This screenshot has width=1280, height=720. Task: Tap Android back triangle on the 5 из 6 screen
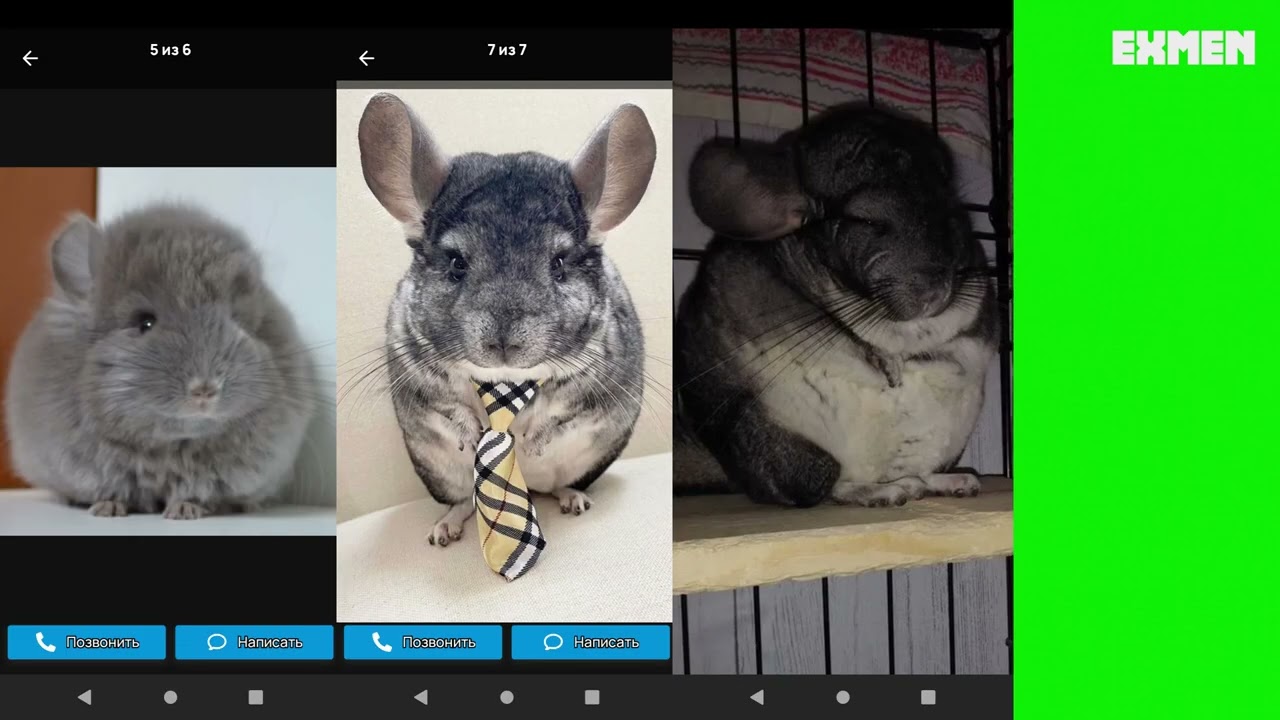click(x=84, y=697)
